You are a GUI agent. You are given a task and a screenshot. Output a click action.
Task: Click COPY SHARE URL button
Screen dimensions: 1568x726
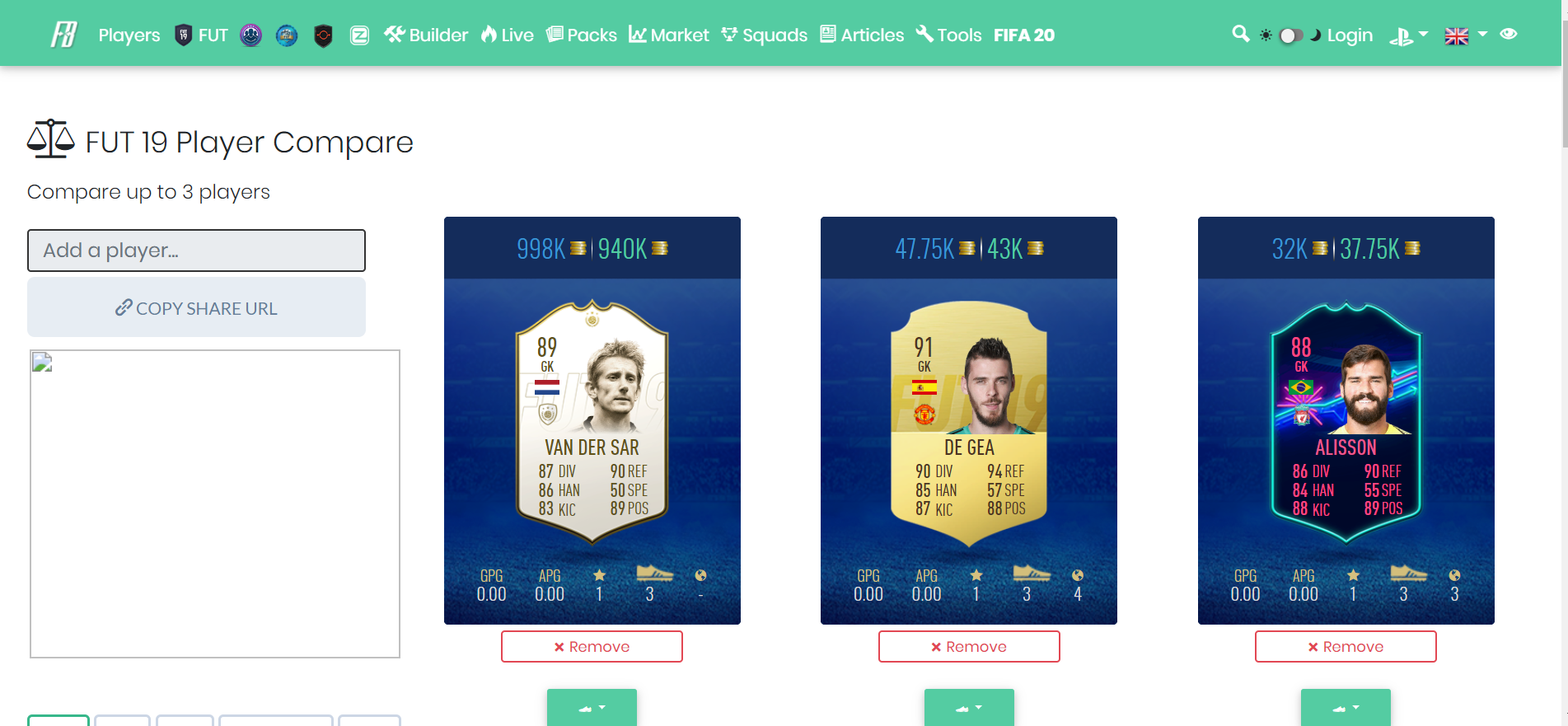196,307
